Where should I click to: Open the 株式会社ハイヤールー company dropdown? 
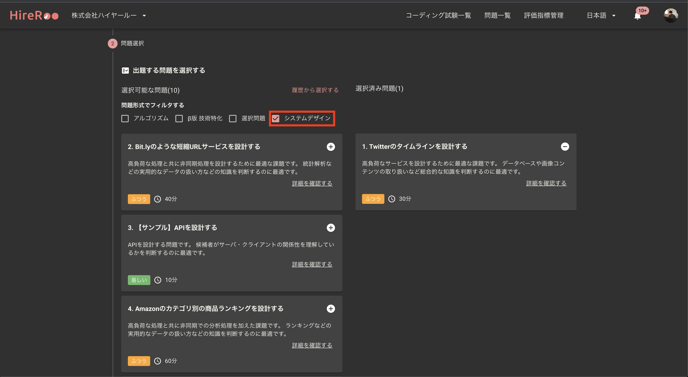(109, 15)
